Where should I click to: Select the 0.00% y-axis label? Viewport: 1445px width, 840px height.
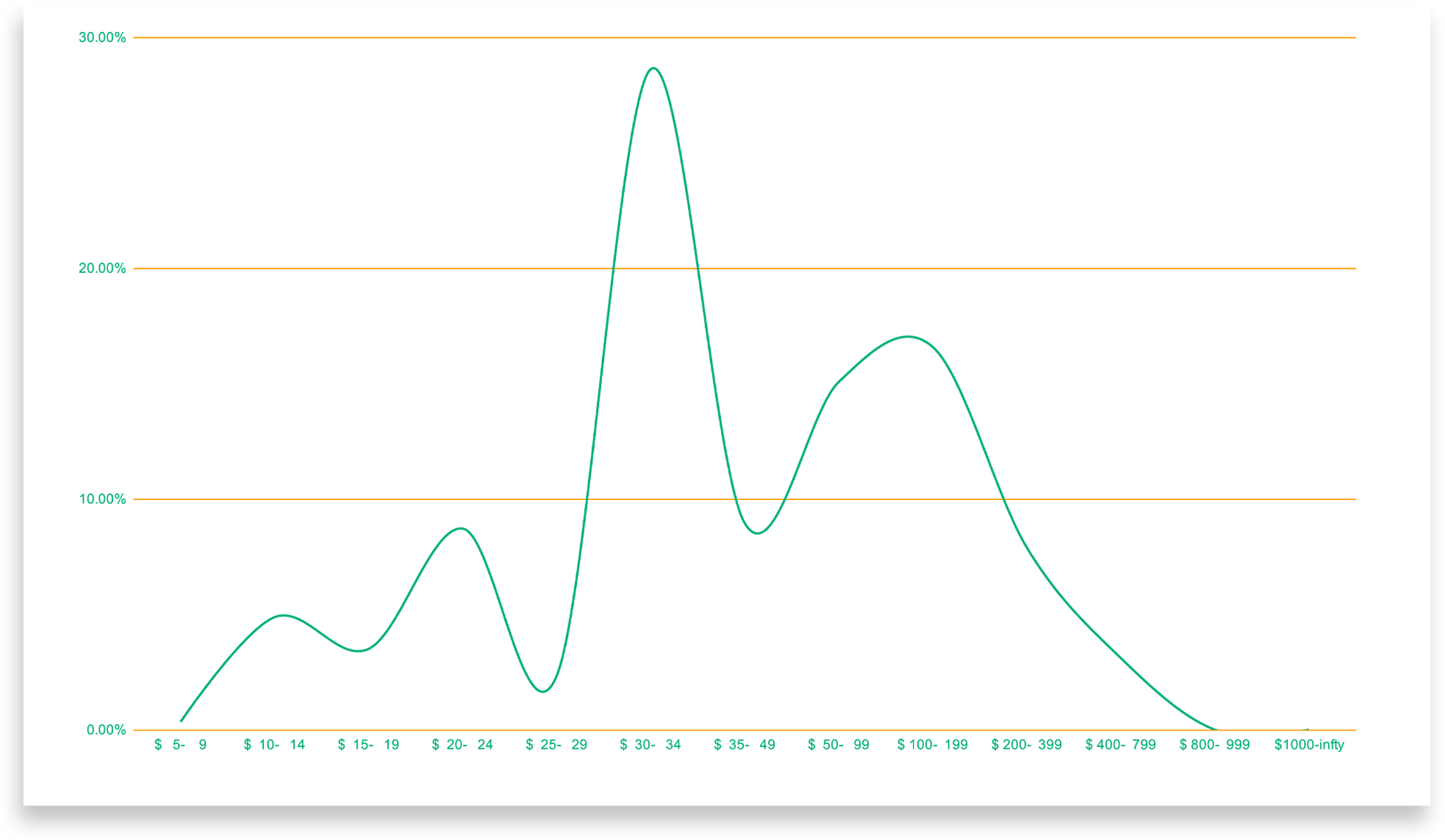coord(106,730)
